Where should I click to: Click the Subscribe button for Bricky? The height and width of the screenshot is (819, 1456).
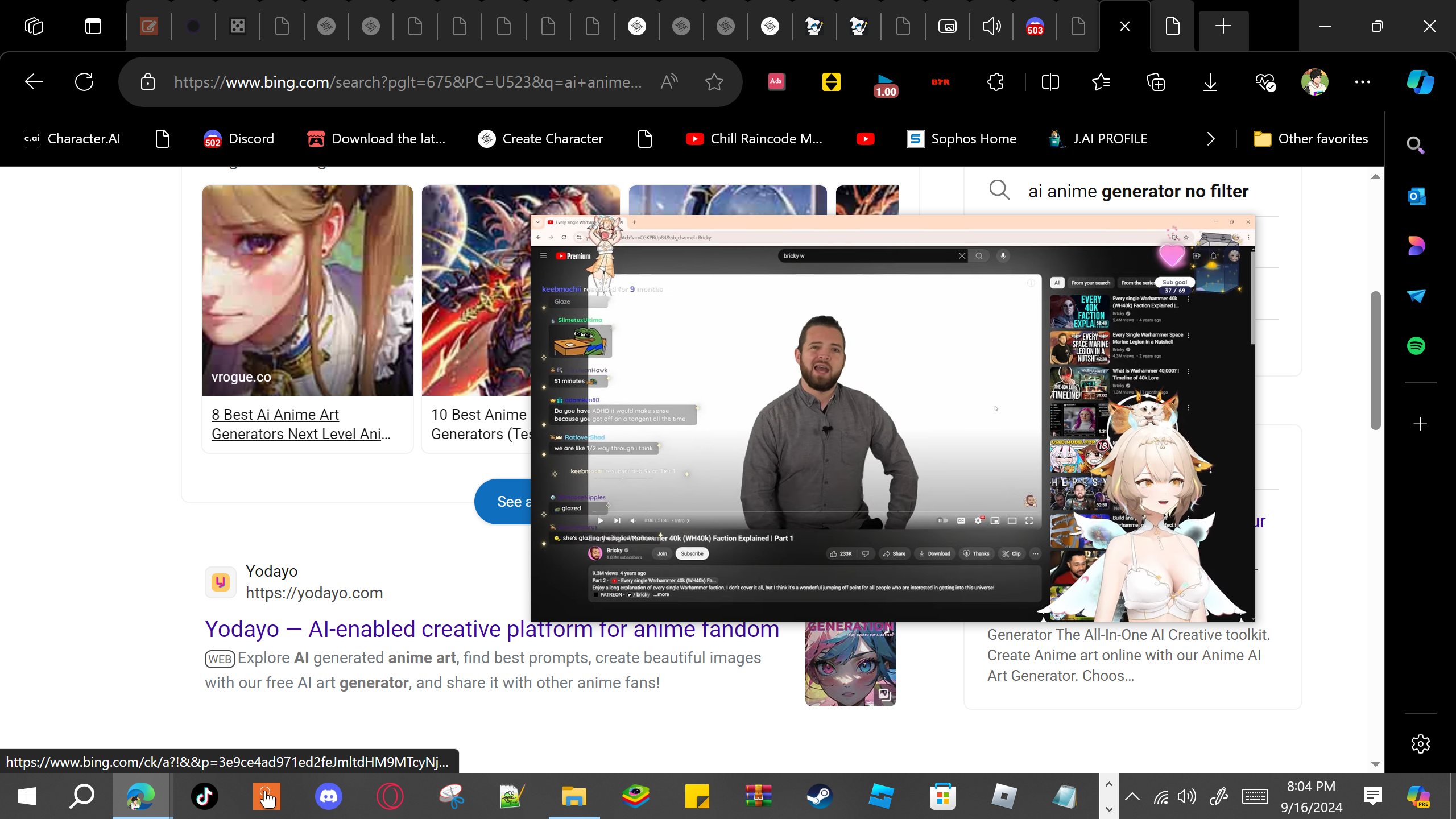coord(692,553)
